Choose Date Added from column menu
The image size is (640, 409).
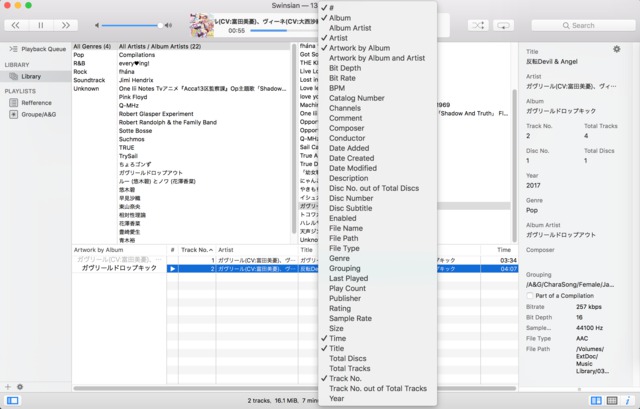351,148
